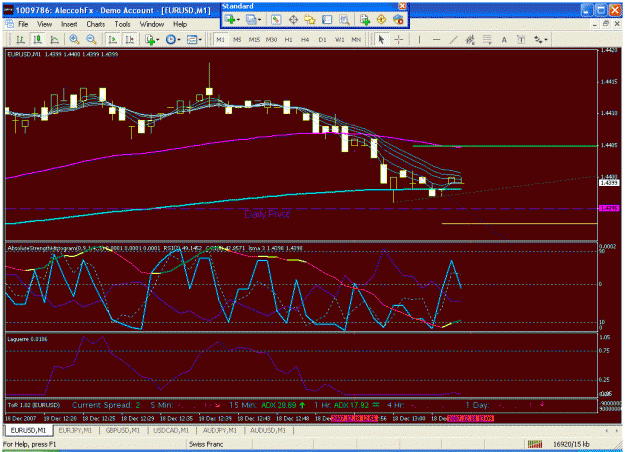Open the Terminal window icon
This screenshot has height=452, width=625.
[x=327, y=20]
